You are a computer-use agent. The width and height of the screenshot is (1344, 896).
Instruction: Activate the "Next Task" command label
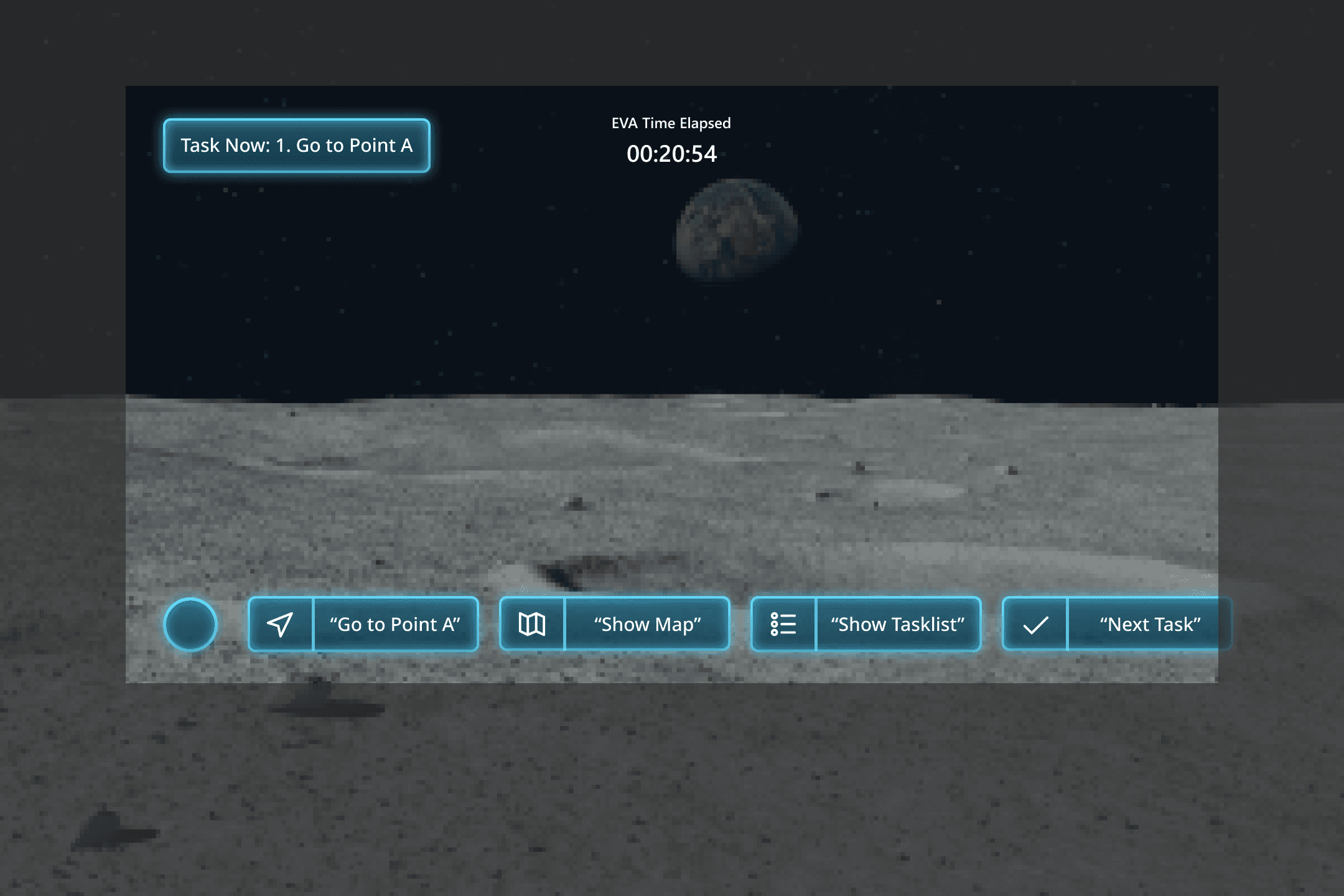pos(1149,624)
